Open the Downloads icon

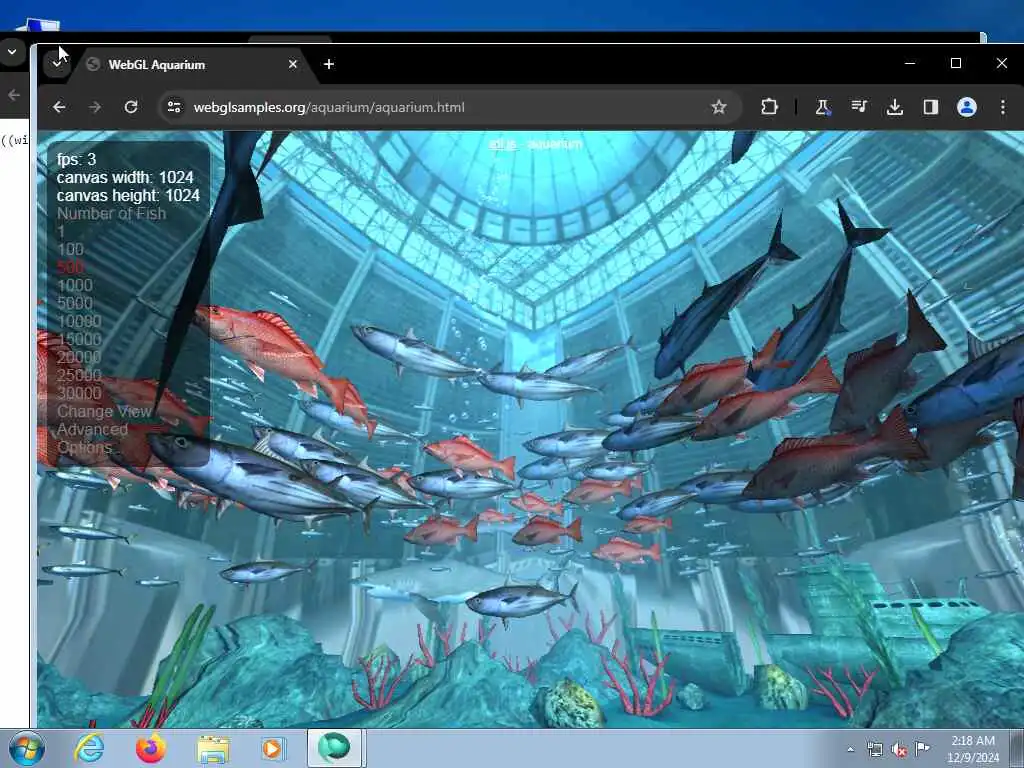click(895, 106)
